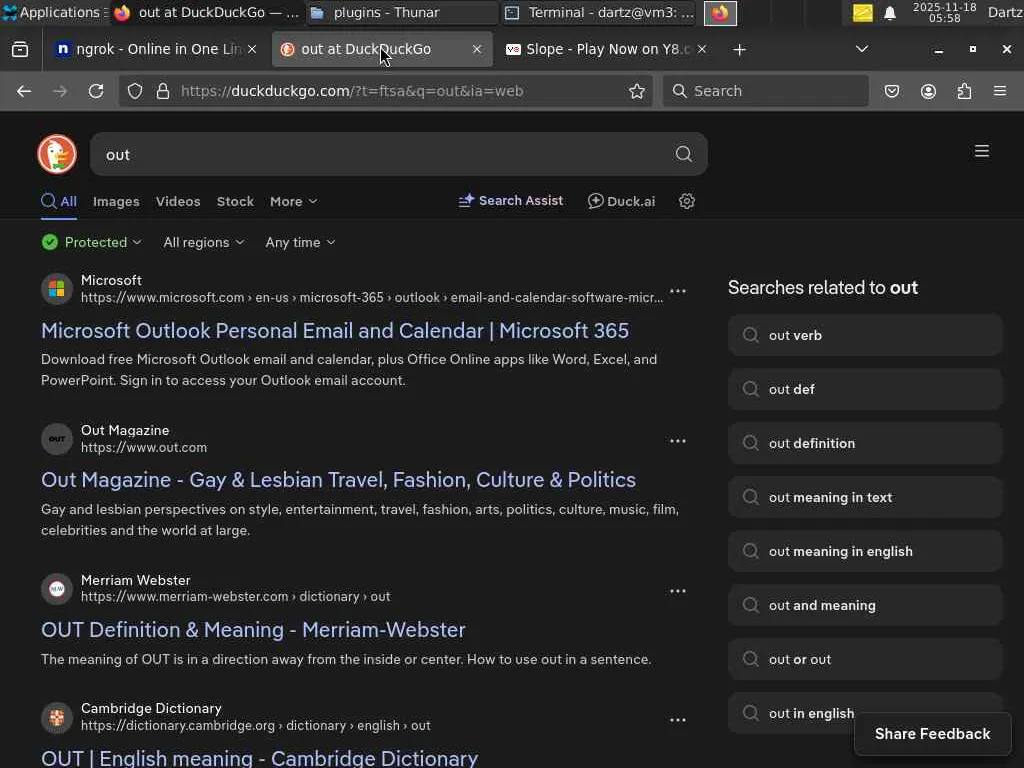
Task: Click the www.out.com URL under Out Magazine
Action: 144,448
